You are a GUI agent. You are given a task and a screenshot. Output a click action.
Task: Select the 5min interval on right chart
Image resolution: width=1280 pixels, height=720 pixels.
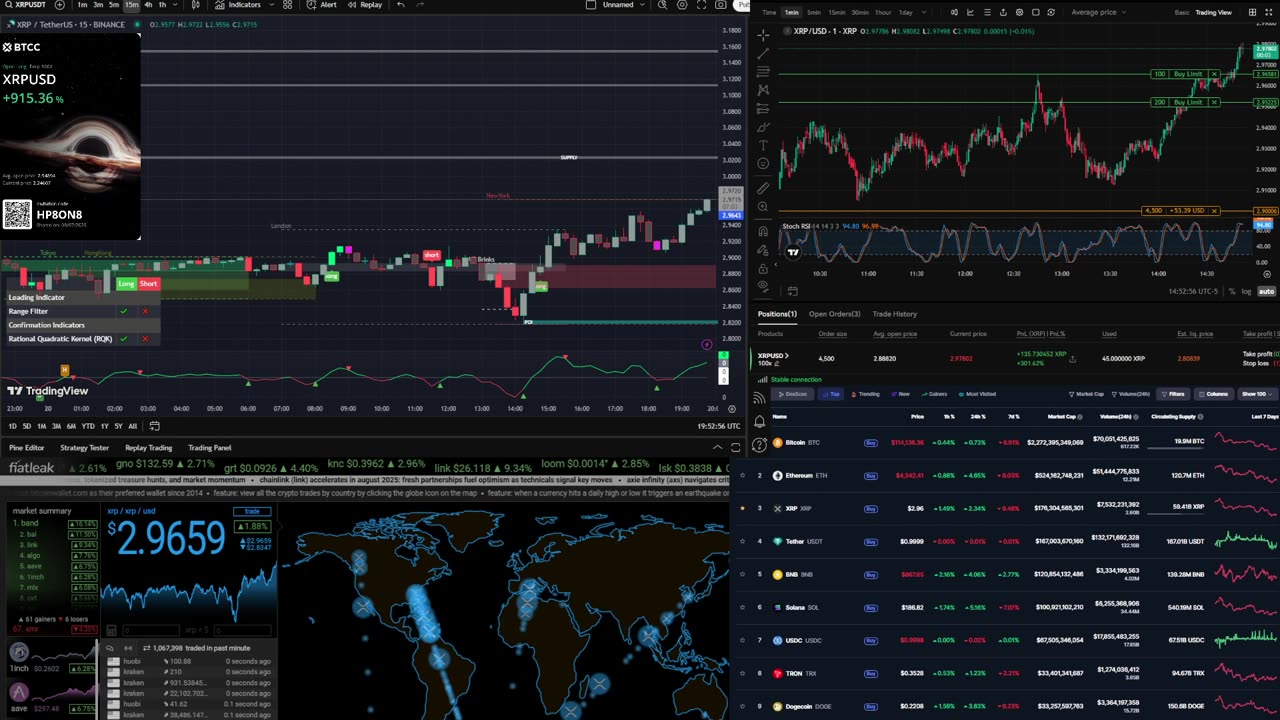tap(814, 12)
